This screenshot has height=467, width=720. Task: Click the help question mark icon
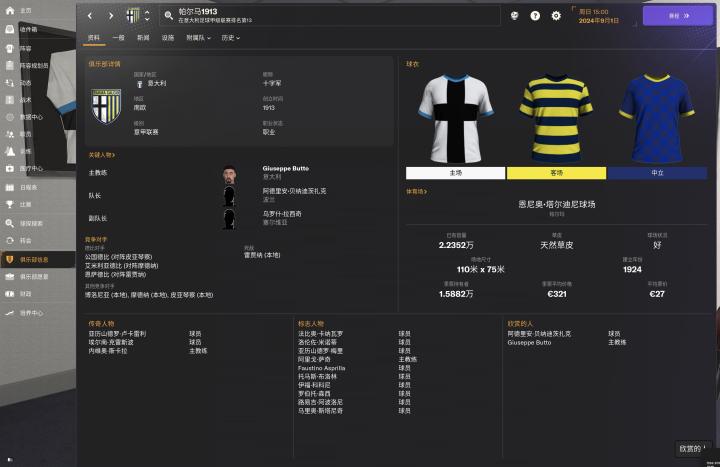[x=535, y=16]
